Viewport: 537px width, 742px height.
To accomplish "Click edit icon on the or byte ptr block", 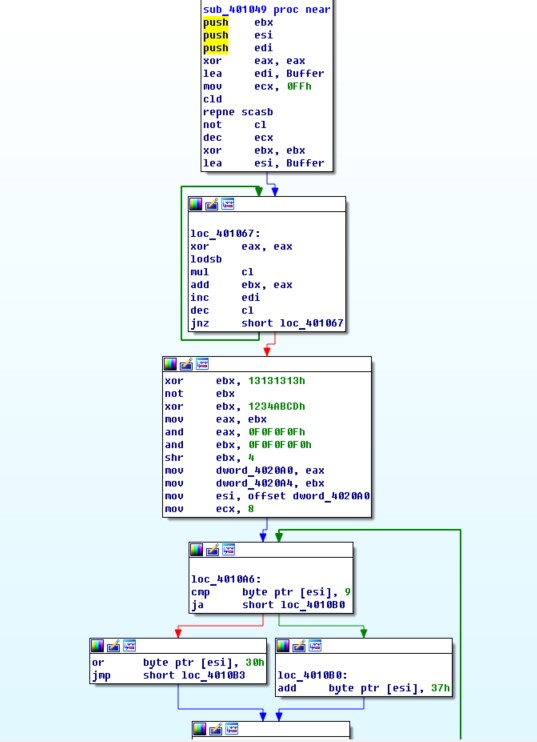I will coord(113,645).
